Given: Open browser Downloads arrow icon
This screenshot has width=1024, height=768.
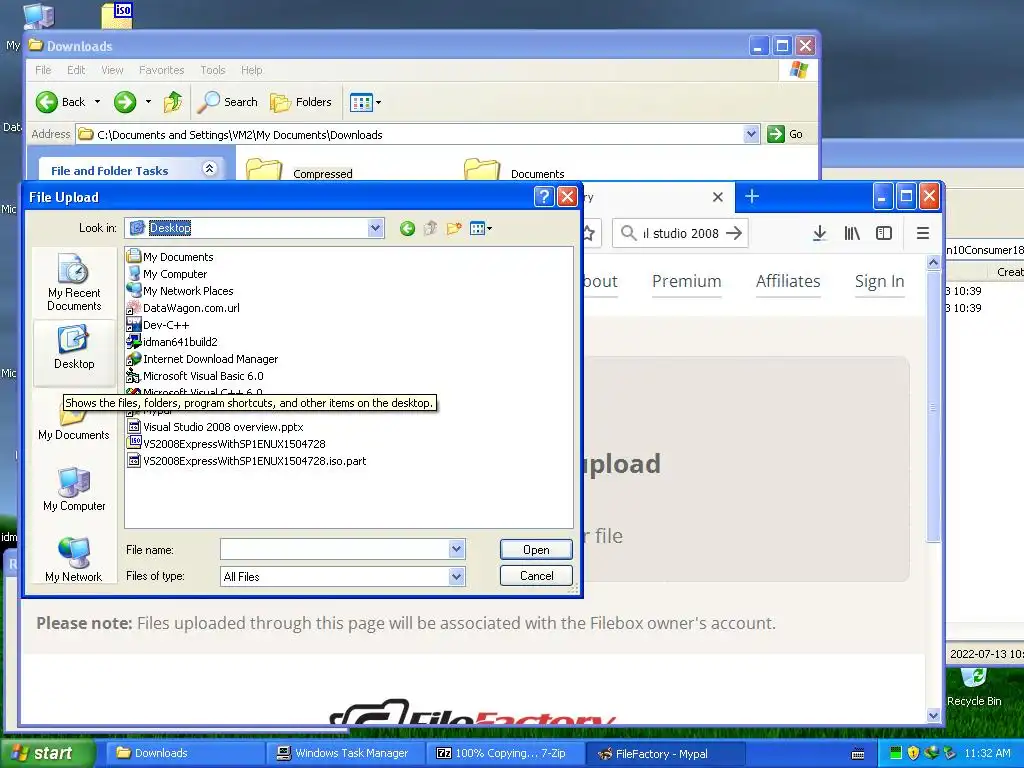Looking at the screenshot, I should (x=820, y=233).
